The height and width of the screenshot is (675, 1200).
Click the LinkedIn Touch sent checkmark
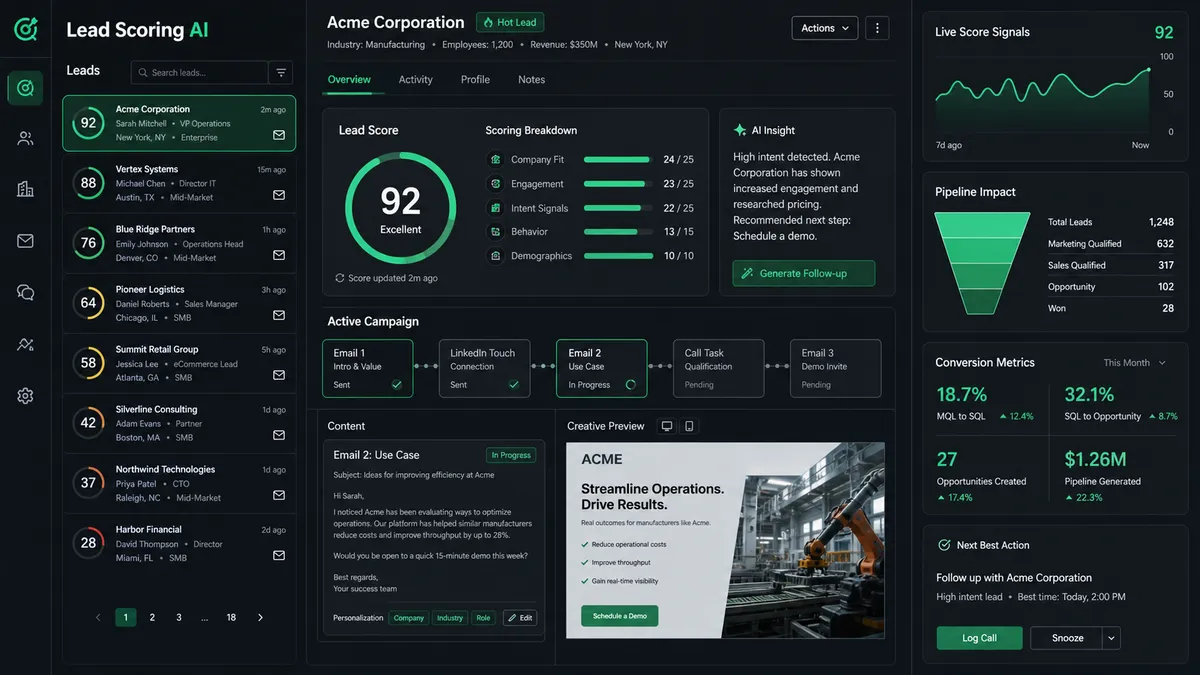point(514,384)
